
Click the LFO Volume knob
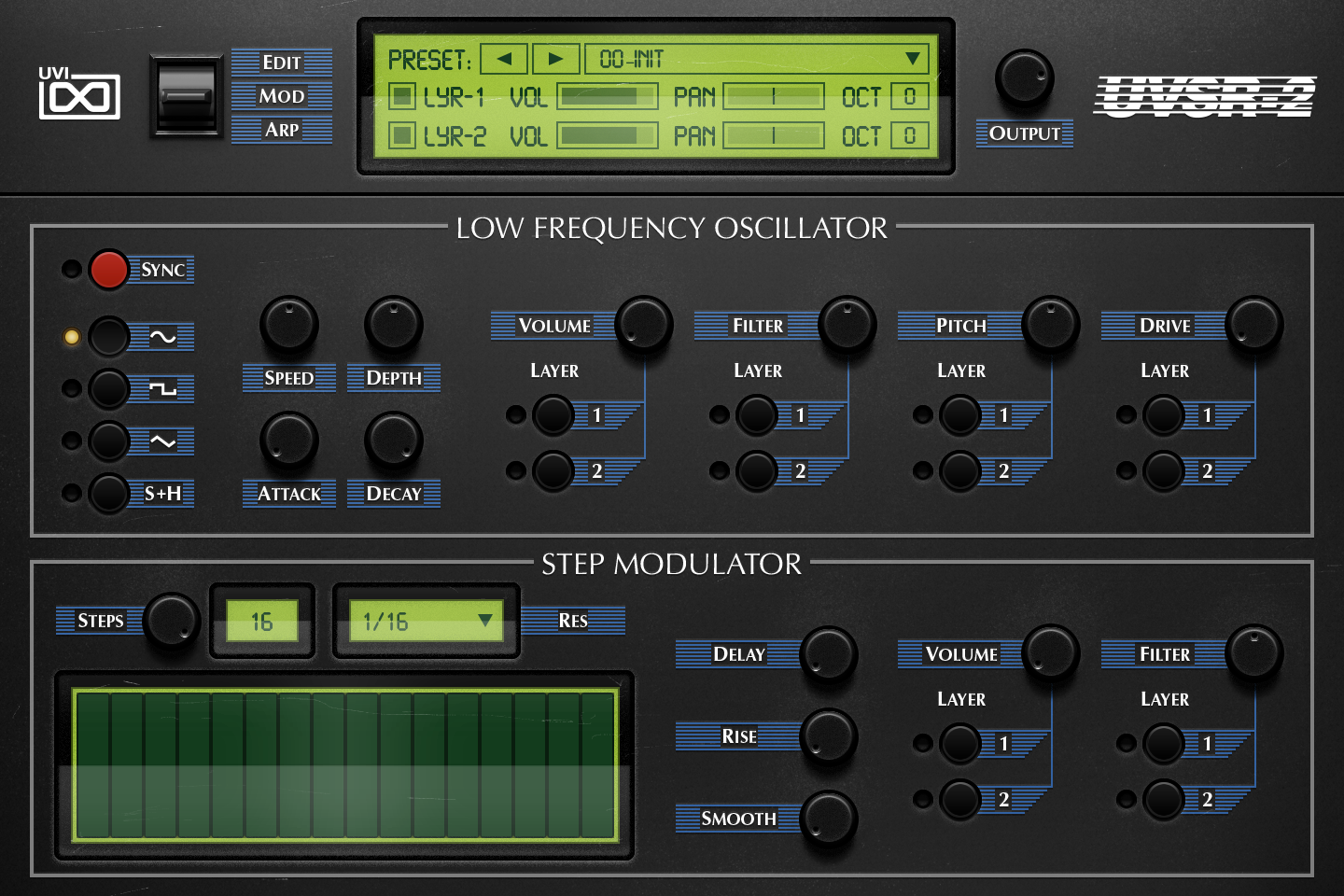click(644, 325)
